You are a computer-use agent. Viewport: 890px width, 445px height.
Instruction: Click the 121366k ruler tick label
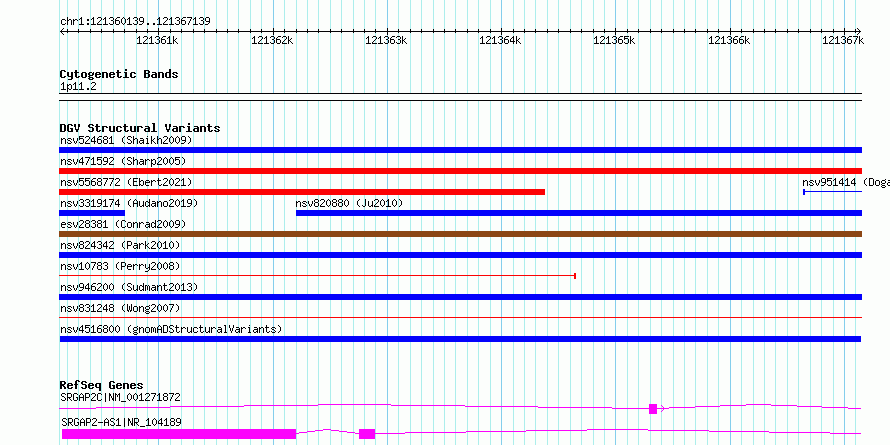pyautogui.click(x=729, y=40)
